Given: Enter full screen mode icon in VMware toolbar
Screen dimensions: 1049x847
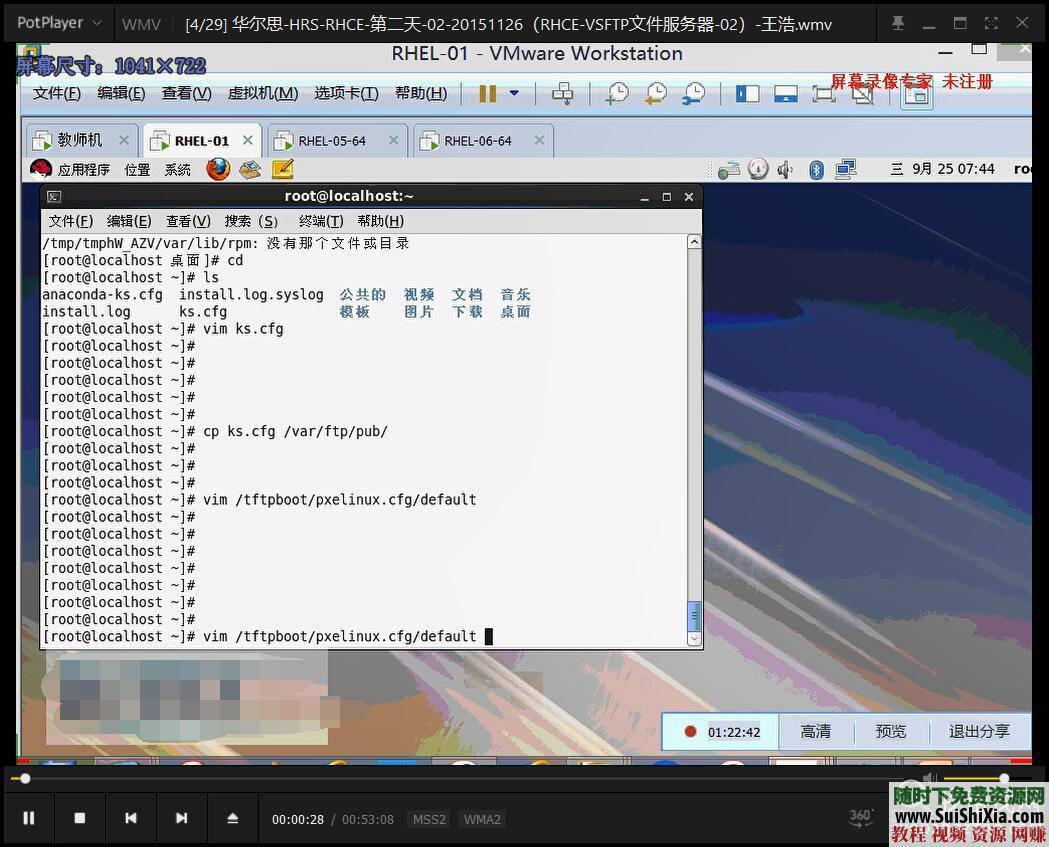Looking at the screenshot, I should click(824, 94).
